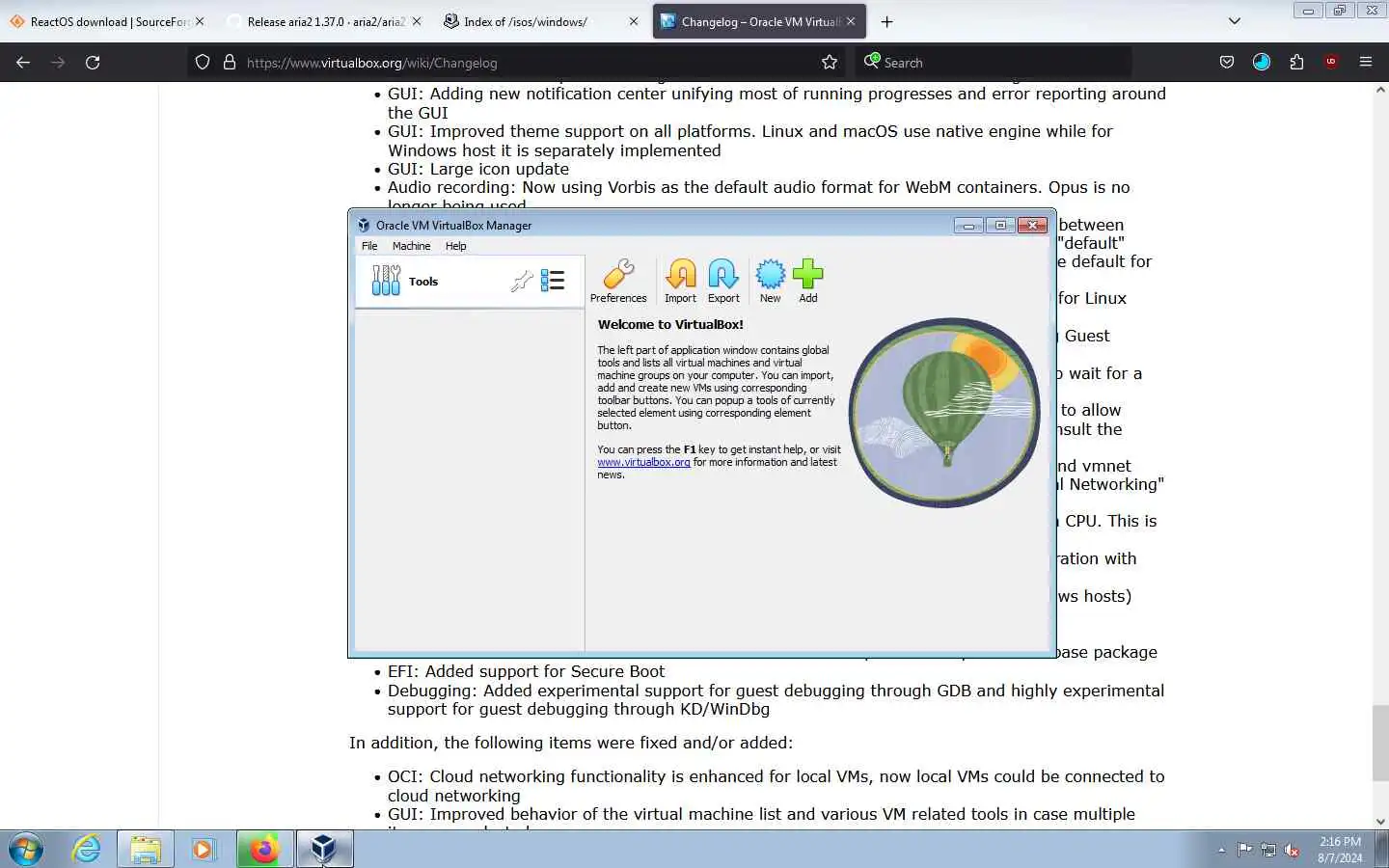This screenshot has height=868, width=1389.
Task: Close the Index of /isos/windows/ tab
Action: click(x=633, y=21)
